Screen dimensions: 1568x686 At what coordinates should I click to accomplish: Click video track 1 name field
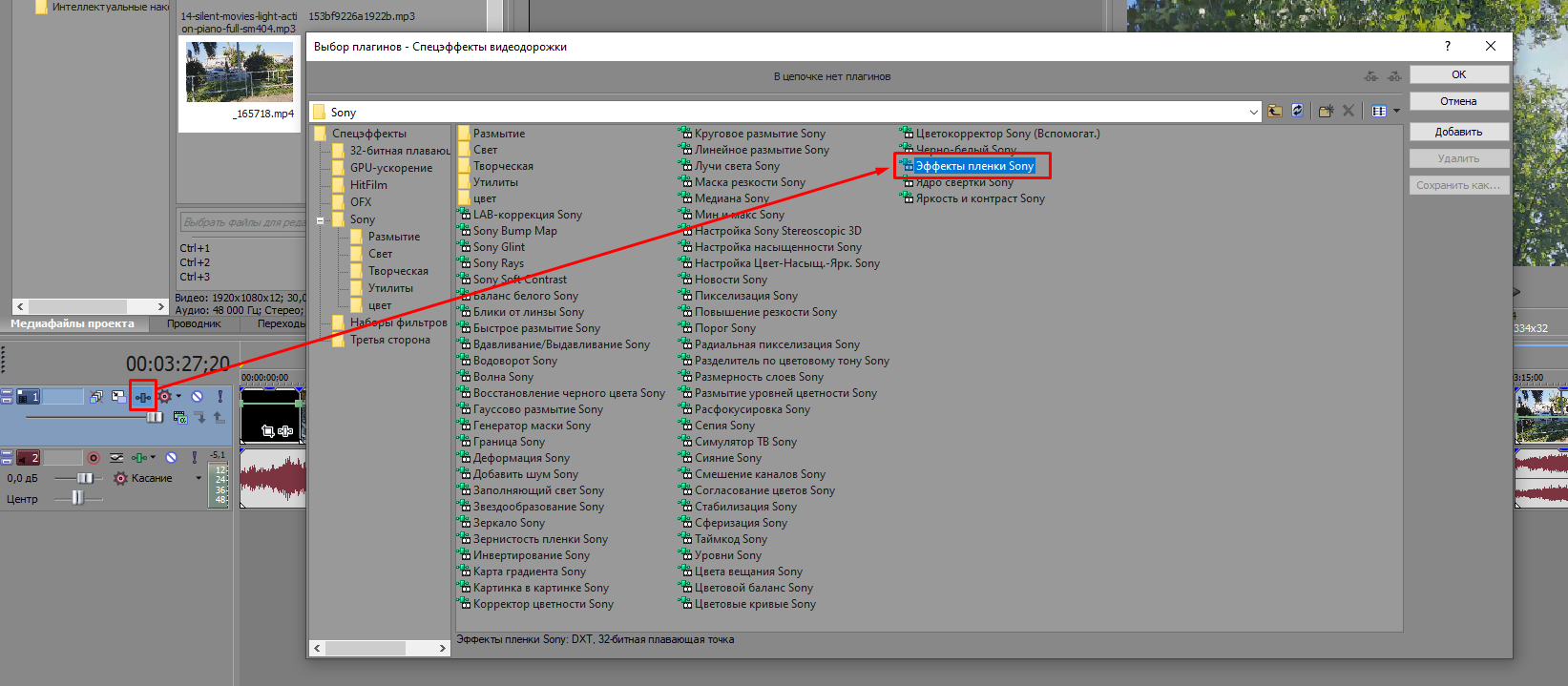click(63, 396)
